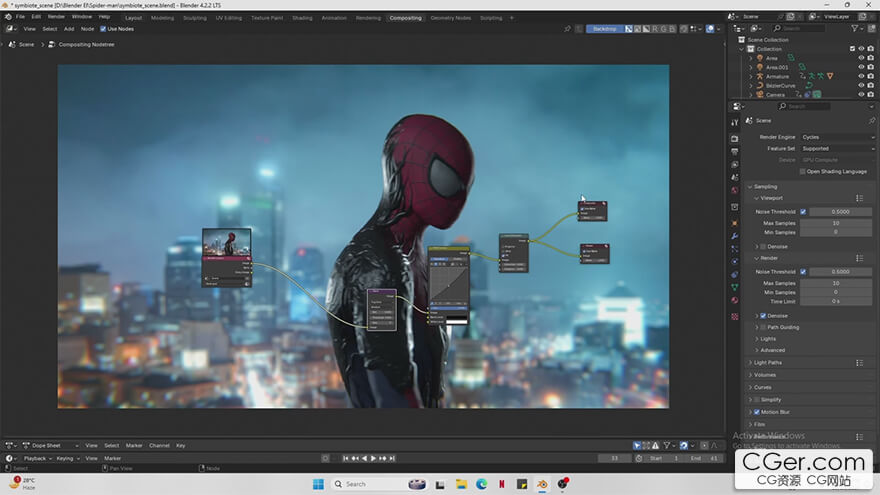This screenshot has width=880, height=495.
Task: Open Render sampling presets list icon
Action: point(859,258)
